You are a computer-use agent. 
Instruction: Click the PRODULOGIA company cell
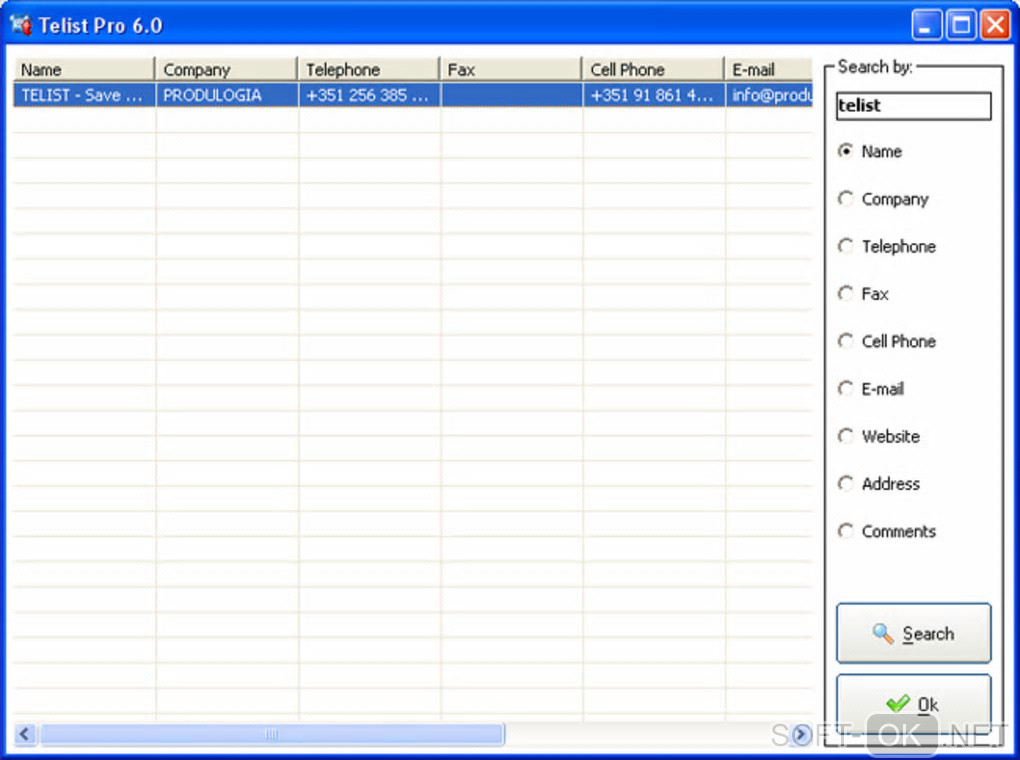[226, 95]
